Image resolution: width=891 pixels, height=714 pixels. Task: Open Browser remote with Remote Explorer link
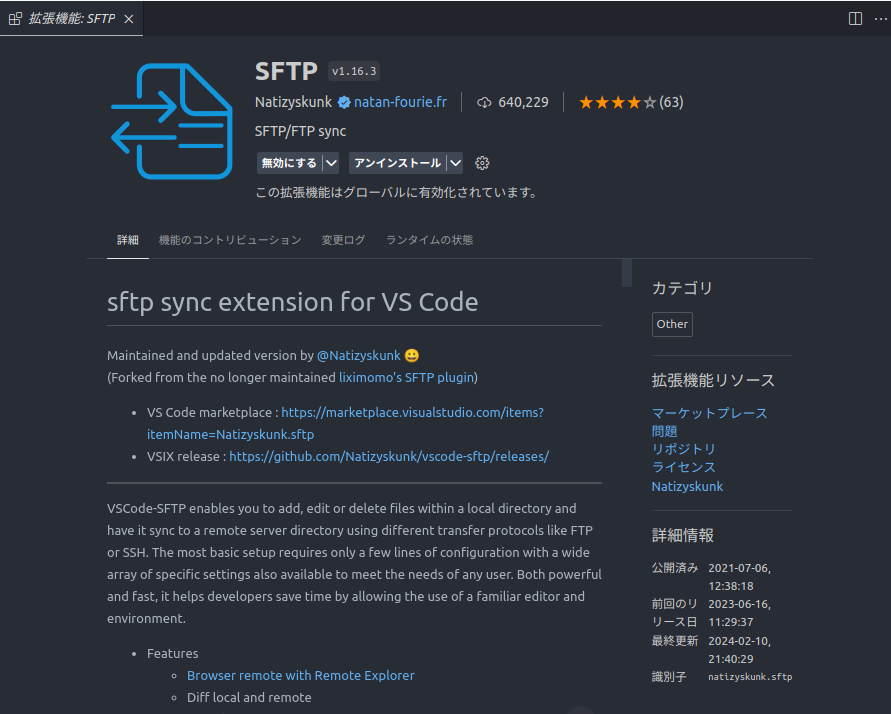click(301, 675)
